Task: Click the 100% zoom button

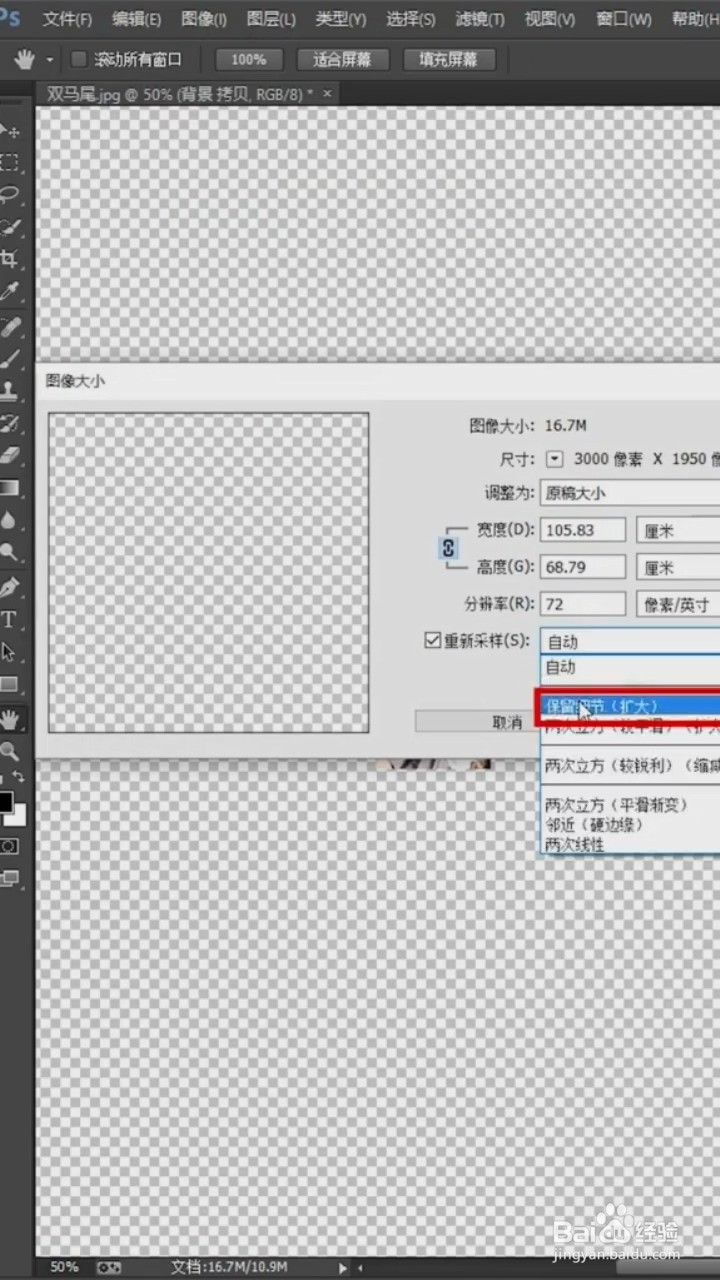Action: [x=249, y=60]
